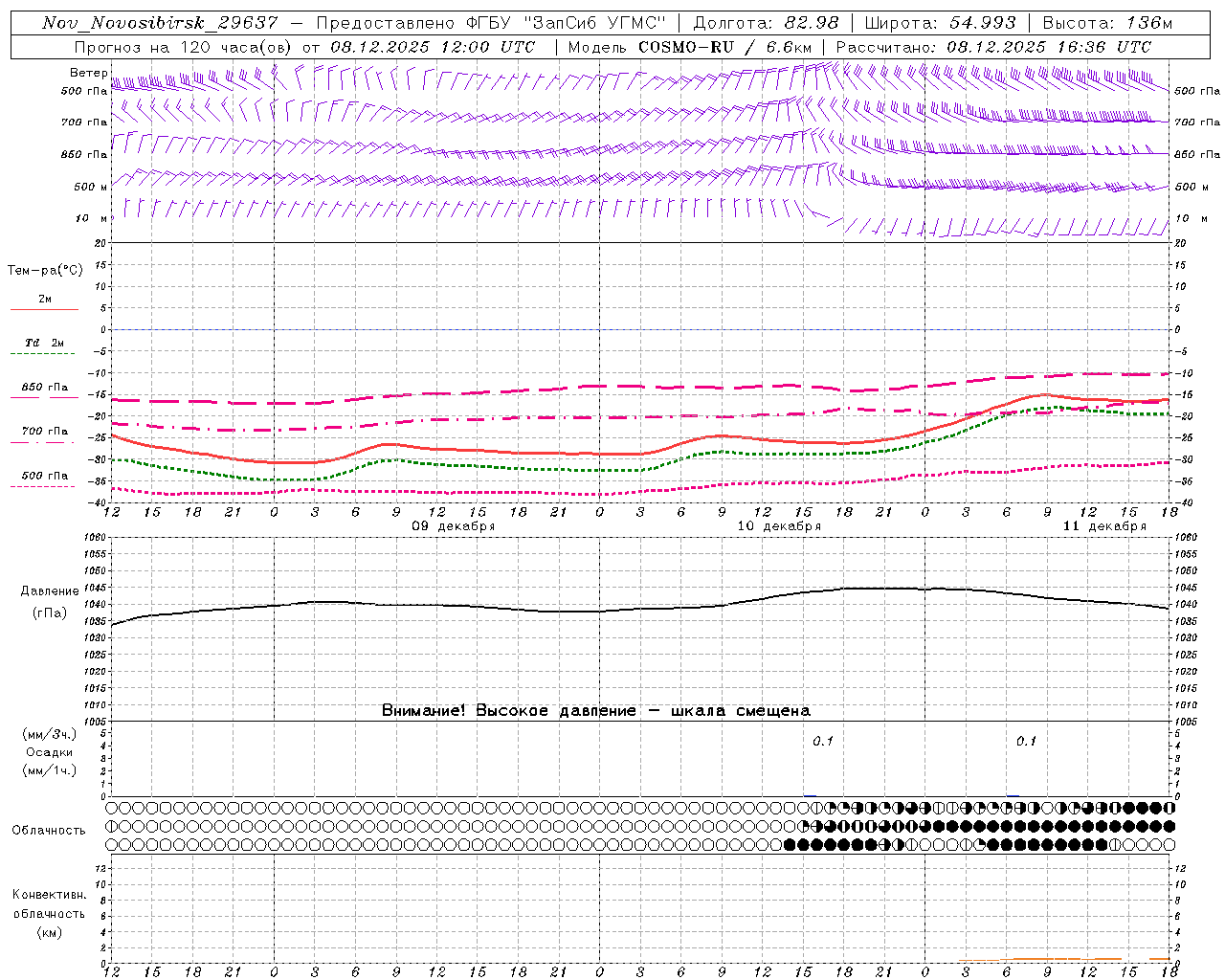Click the right-side 500 гПа wind label

point(1197,91)
